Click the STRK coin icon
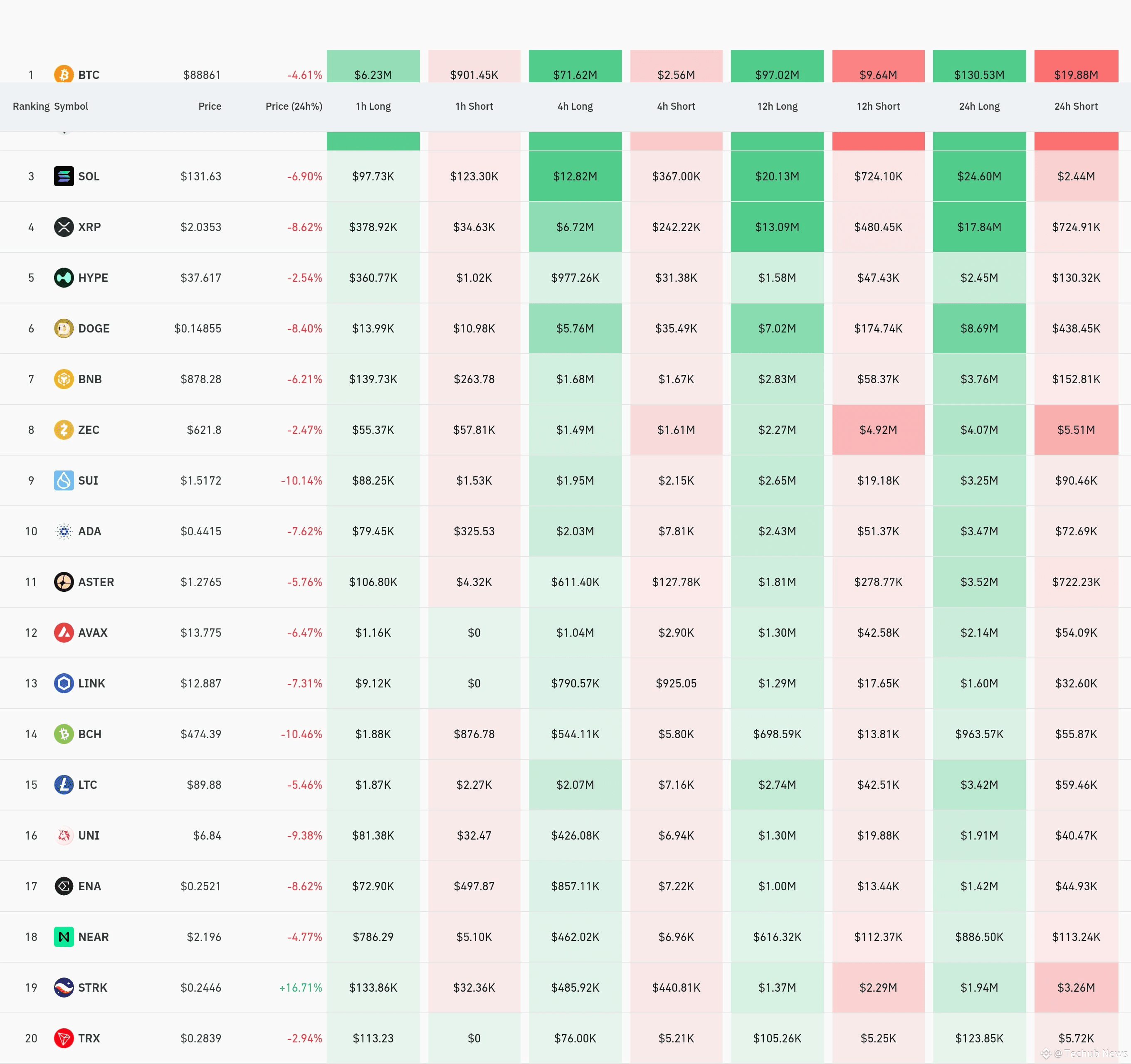The image size is (1131, 1064). (64, 987)
